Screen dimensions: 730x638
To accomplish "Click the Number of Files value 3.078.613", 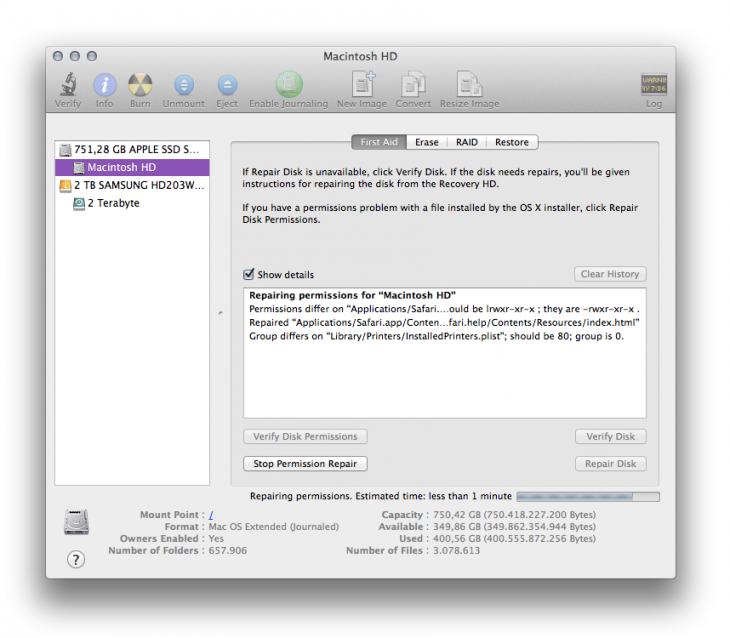I will click(x=456, y=550).
